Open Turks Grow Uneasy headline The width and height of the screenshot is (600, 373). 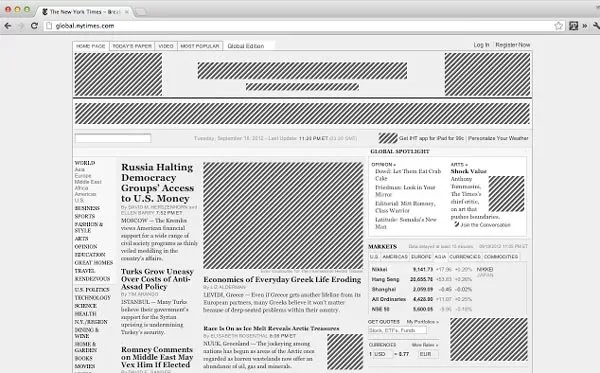coord(157,279)
